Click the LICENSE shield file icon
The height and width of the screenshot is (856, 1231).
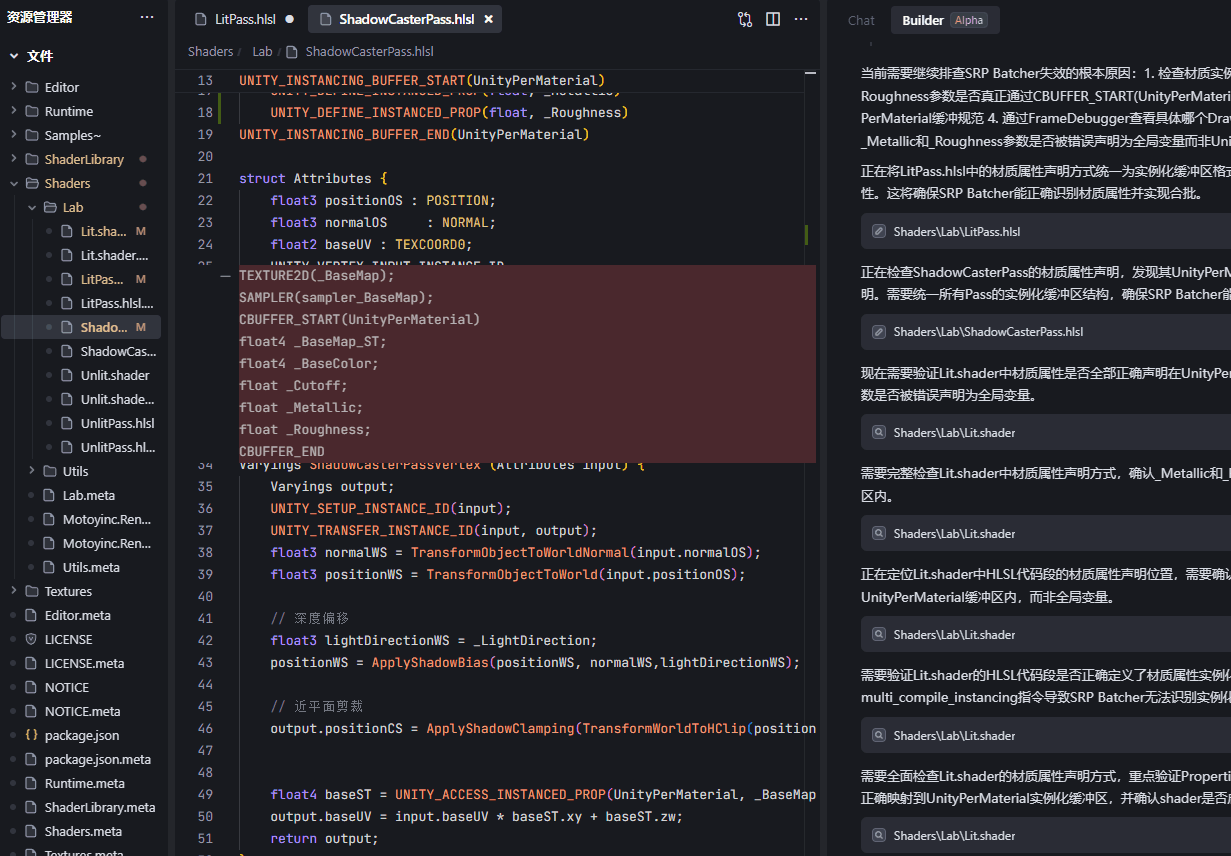pyautogui.click(x=30, y=639)
